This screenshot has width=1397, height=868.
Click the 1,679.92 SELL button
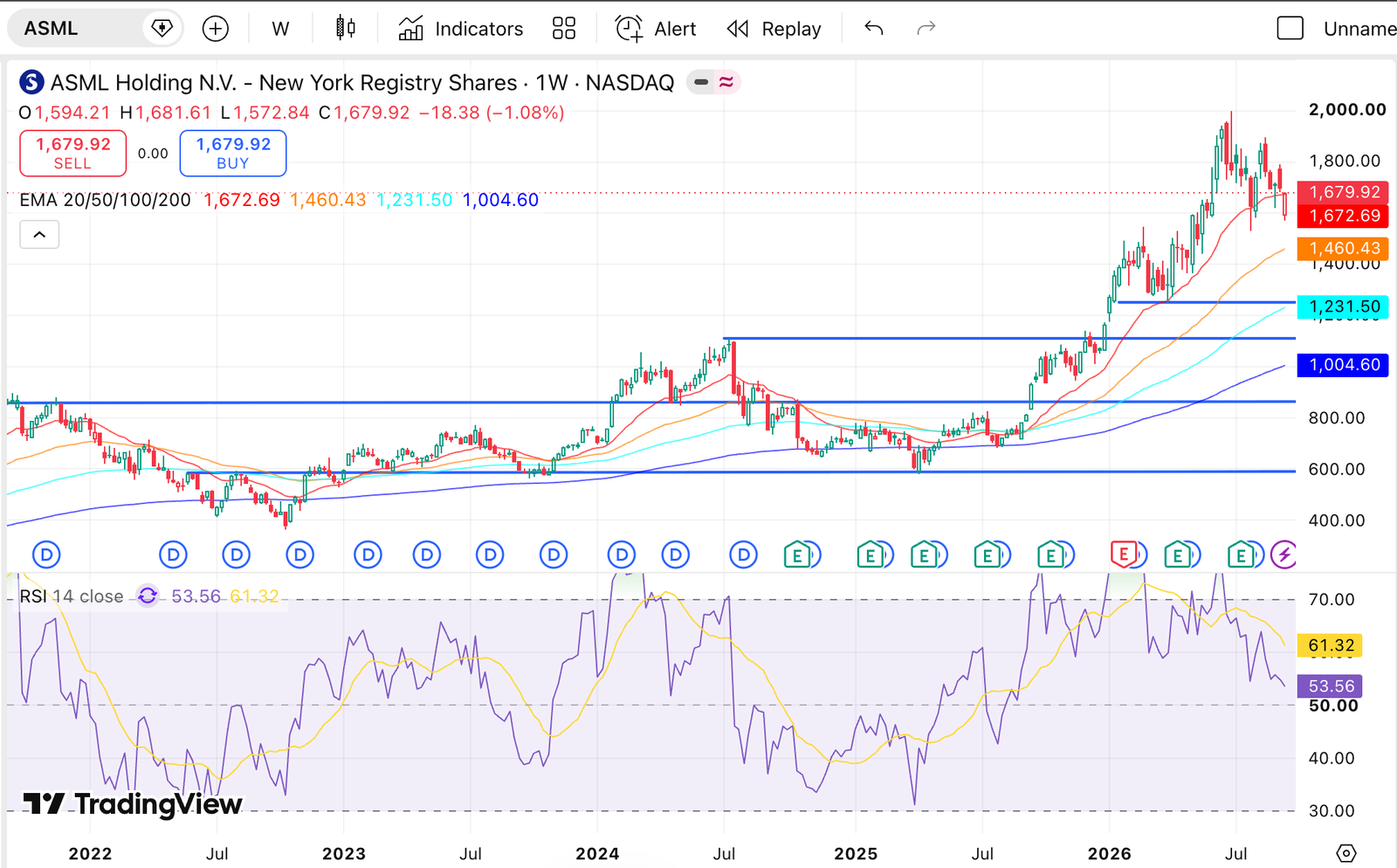[73, 153]
